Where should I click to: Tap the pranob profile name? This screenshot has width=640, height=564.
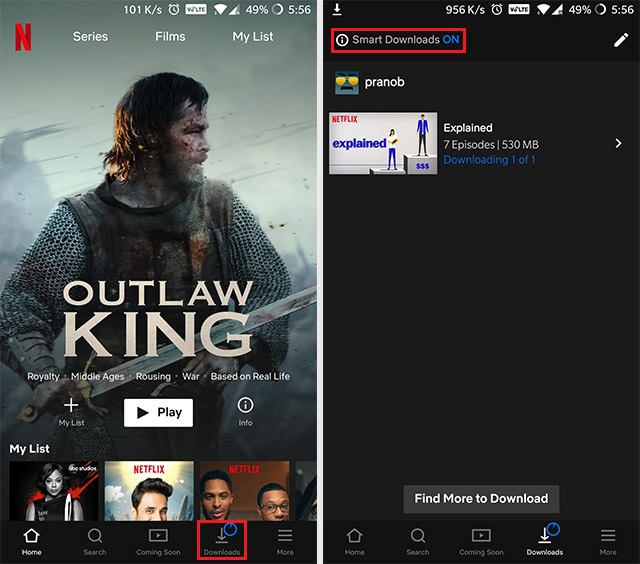point(384,82)
